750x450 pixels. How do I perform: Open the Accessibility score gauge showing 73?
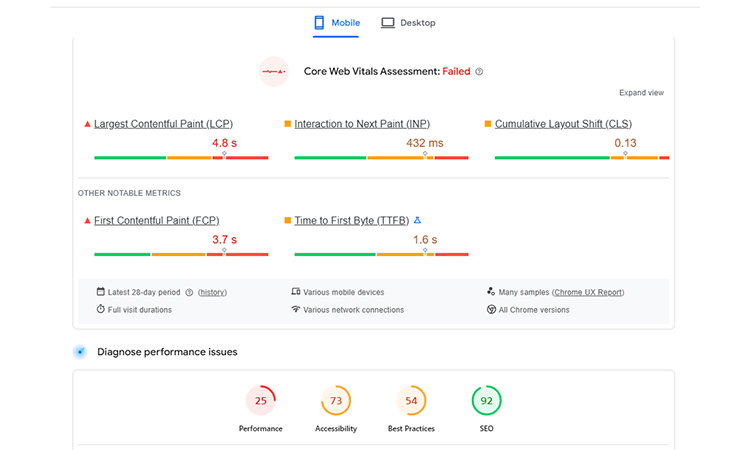pos(336,401)
